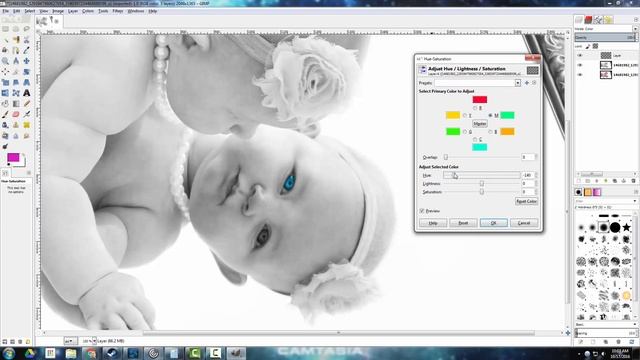Screen dimensions: 640x360
Task: Select the Airbrush tool
Action: tap(27, 114)
